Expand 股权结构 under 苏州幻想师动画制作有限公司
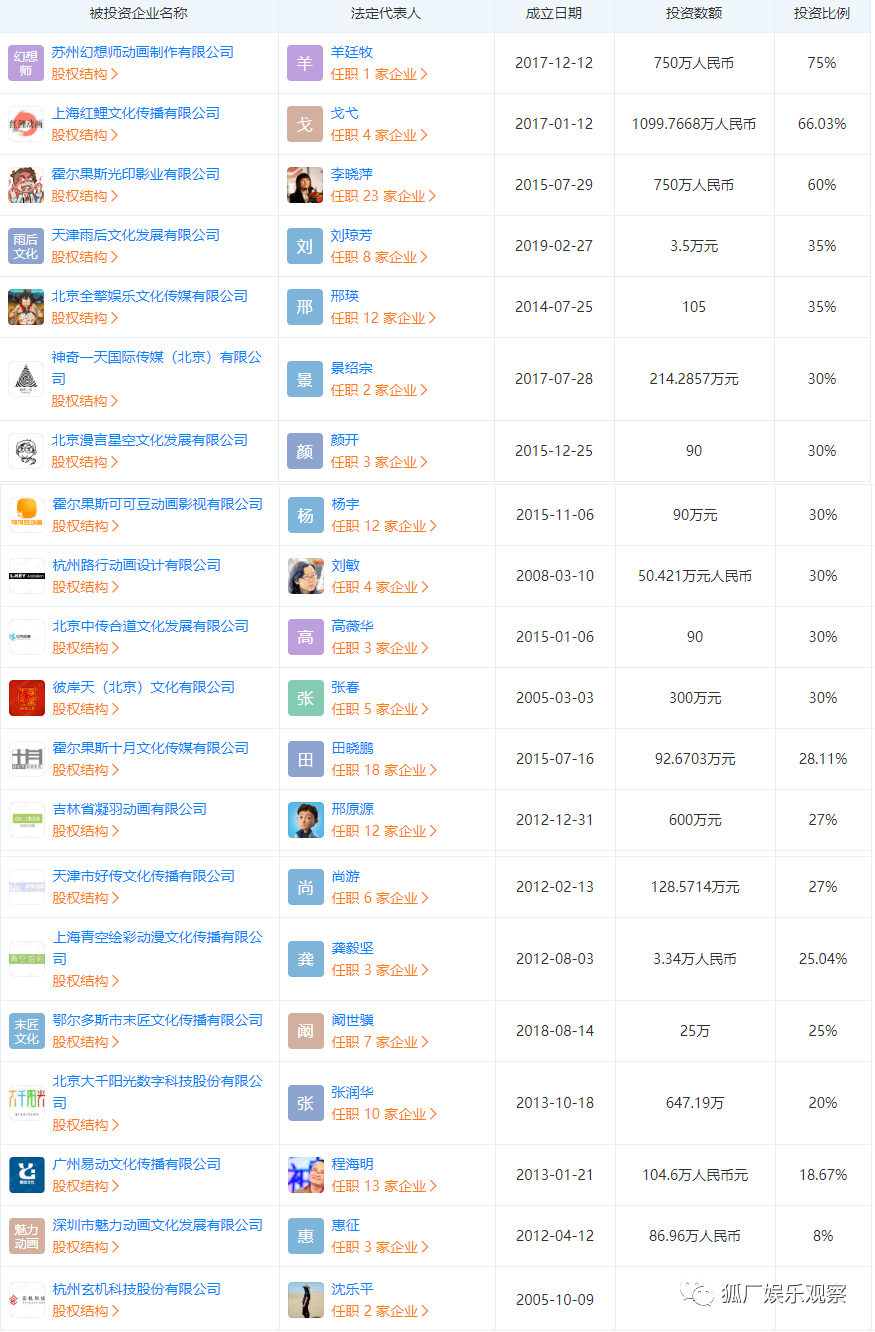 tap(85, 74)
